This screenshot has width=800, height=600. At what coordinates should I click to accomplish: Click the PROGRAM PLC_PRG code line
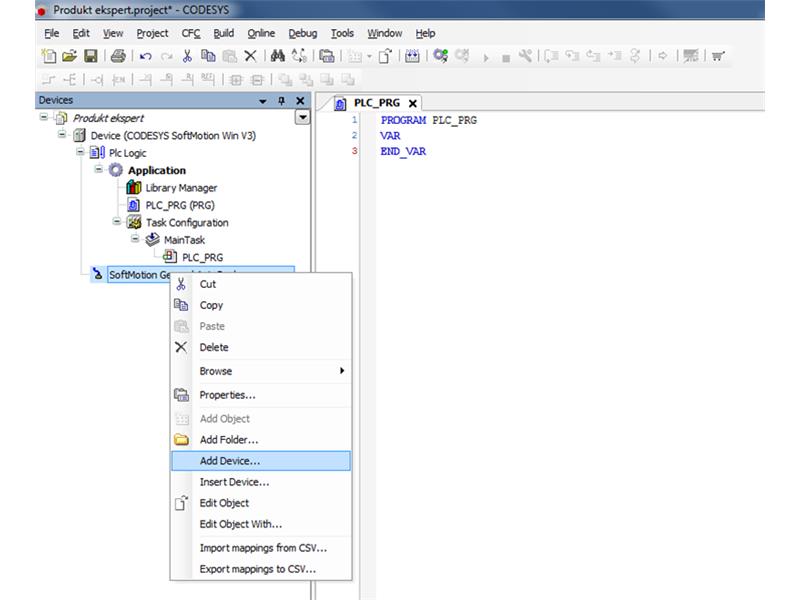click(429, 120)
